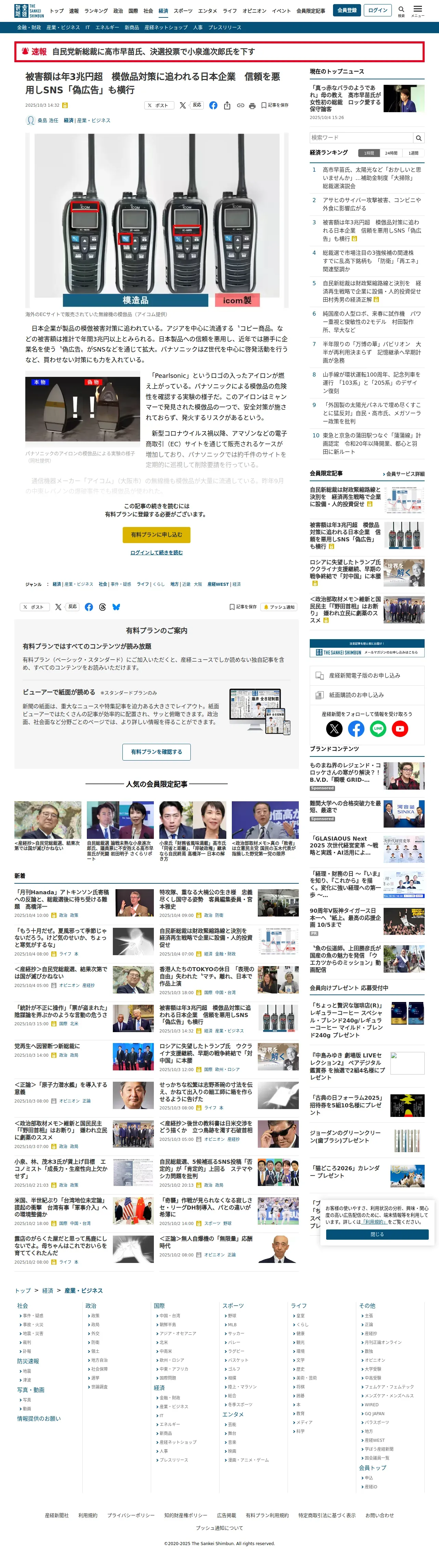Open 利用規約 link in cookie notice

coord(374,1222)
